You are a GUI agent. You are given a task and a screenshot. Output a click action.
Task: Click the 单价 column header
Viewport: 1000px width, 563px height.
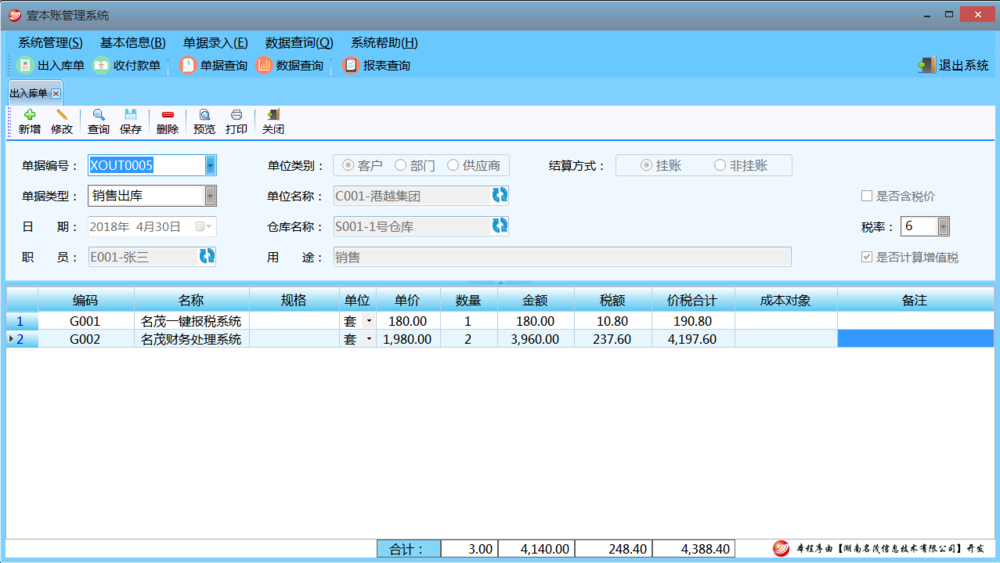pos(408,300)
